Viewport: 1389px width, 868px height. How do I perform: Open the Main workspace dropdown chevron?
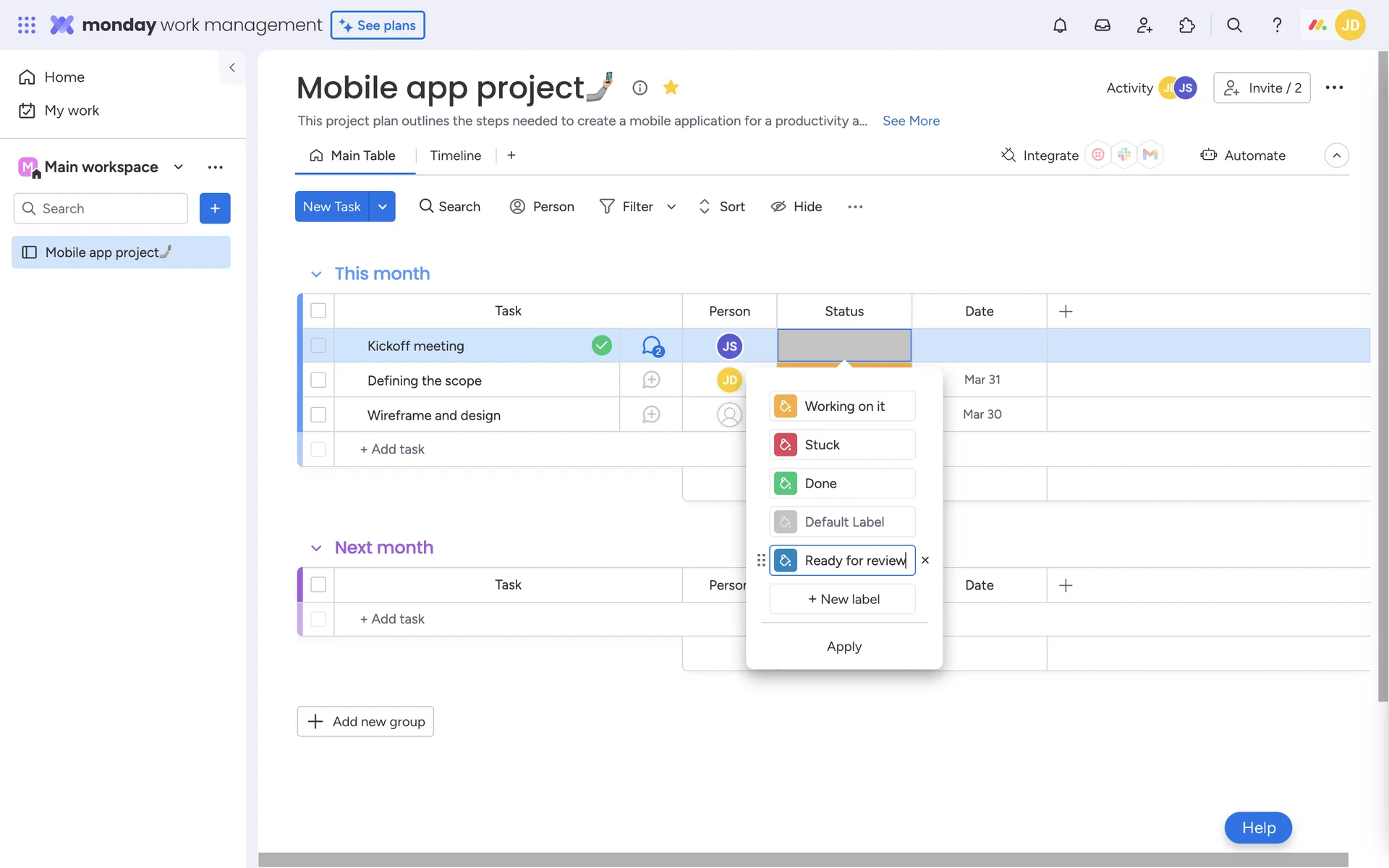178,167
